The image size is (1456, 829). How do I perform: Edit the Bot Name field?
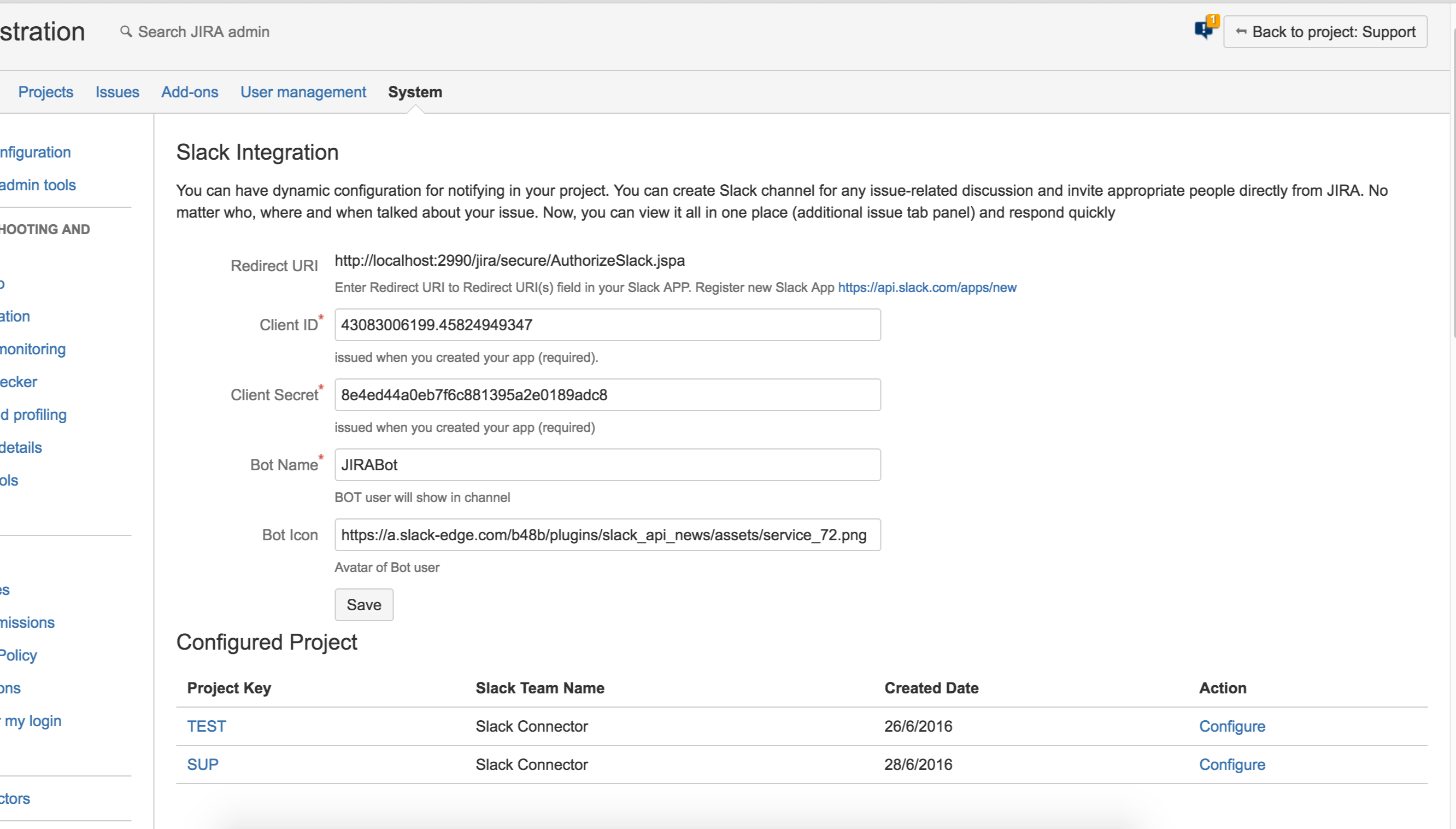[607, 465]
